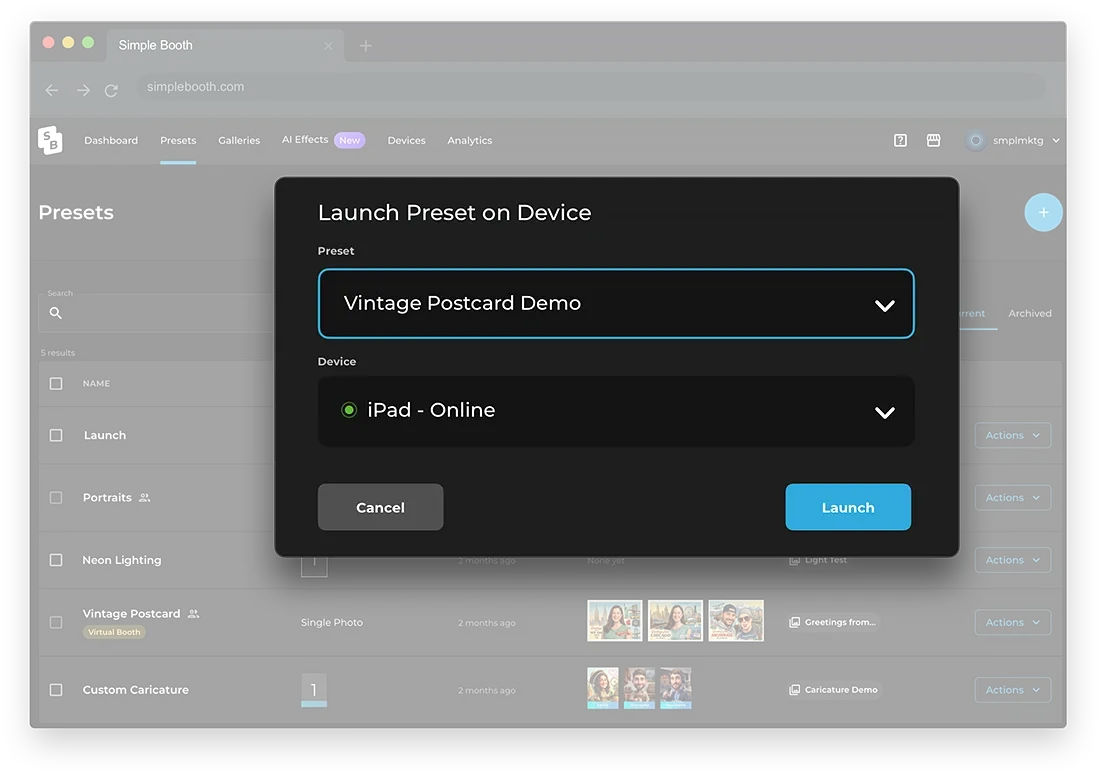Check the Launch preset checkbox

coord(56,435)
